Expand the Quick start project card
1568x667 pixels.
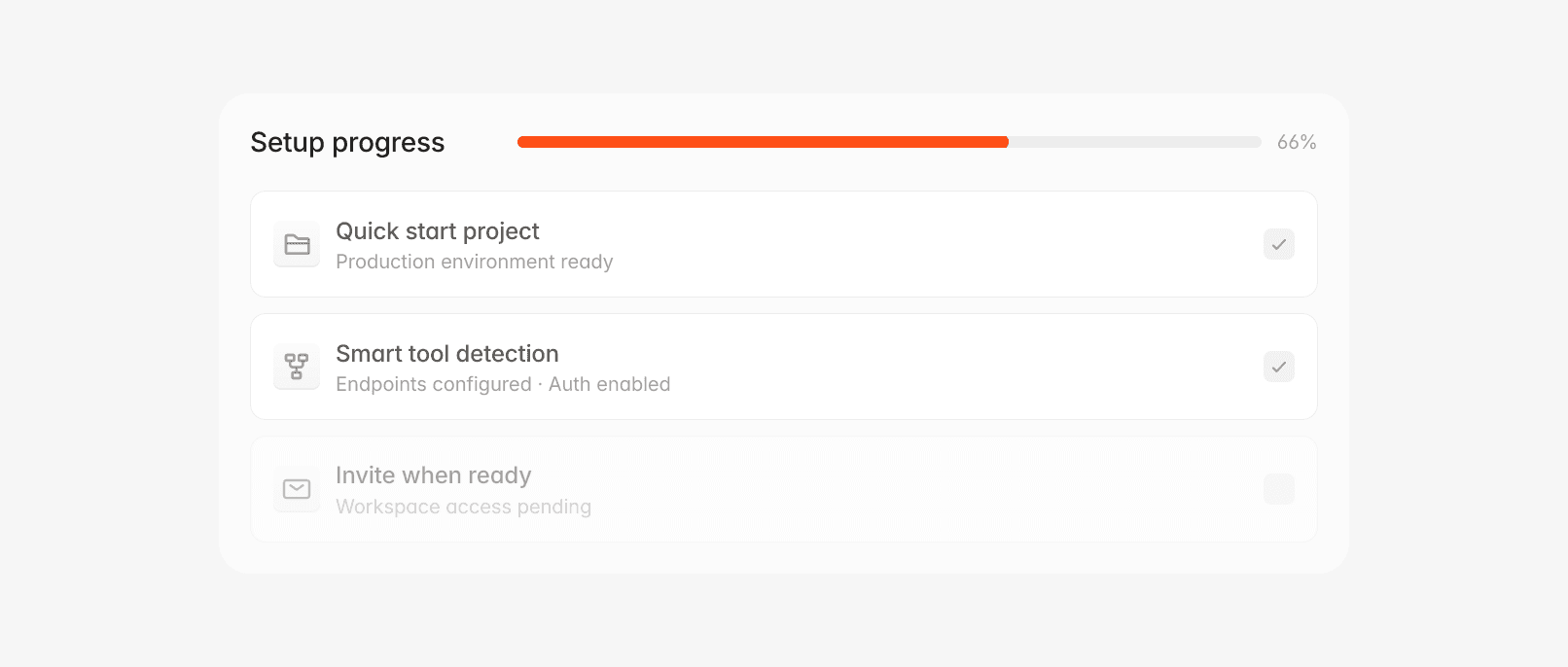point(784,244)
